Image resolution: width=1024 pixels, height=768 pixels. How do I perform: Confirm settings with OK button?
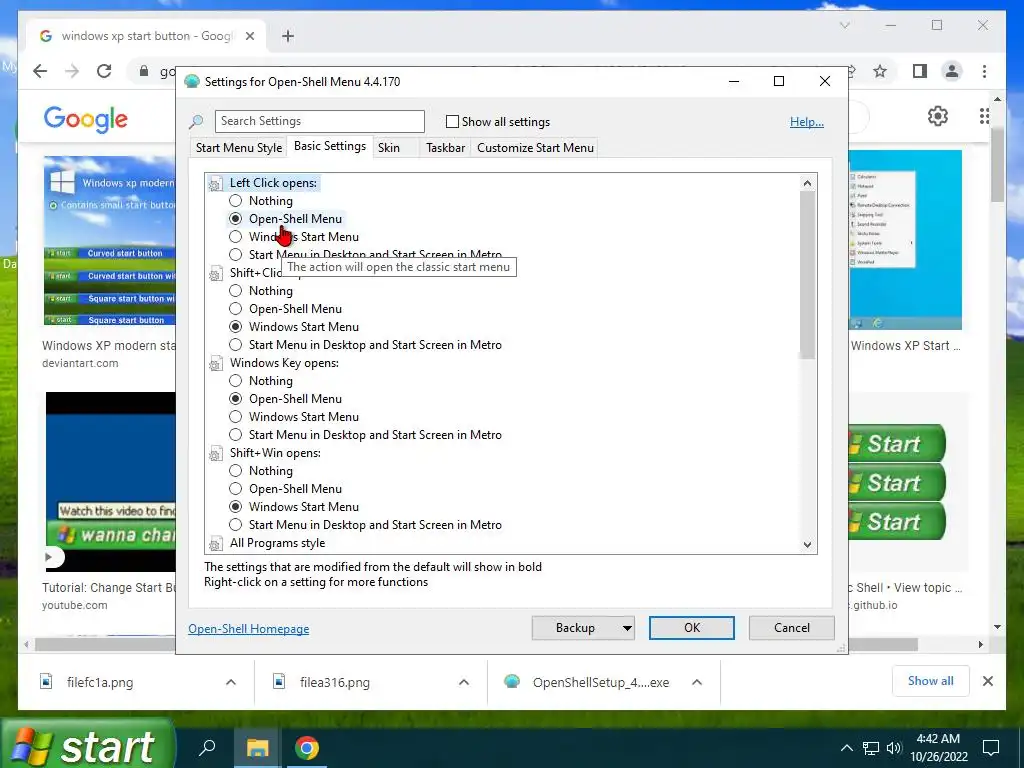[x=692, y=628]
